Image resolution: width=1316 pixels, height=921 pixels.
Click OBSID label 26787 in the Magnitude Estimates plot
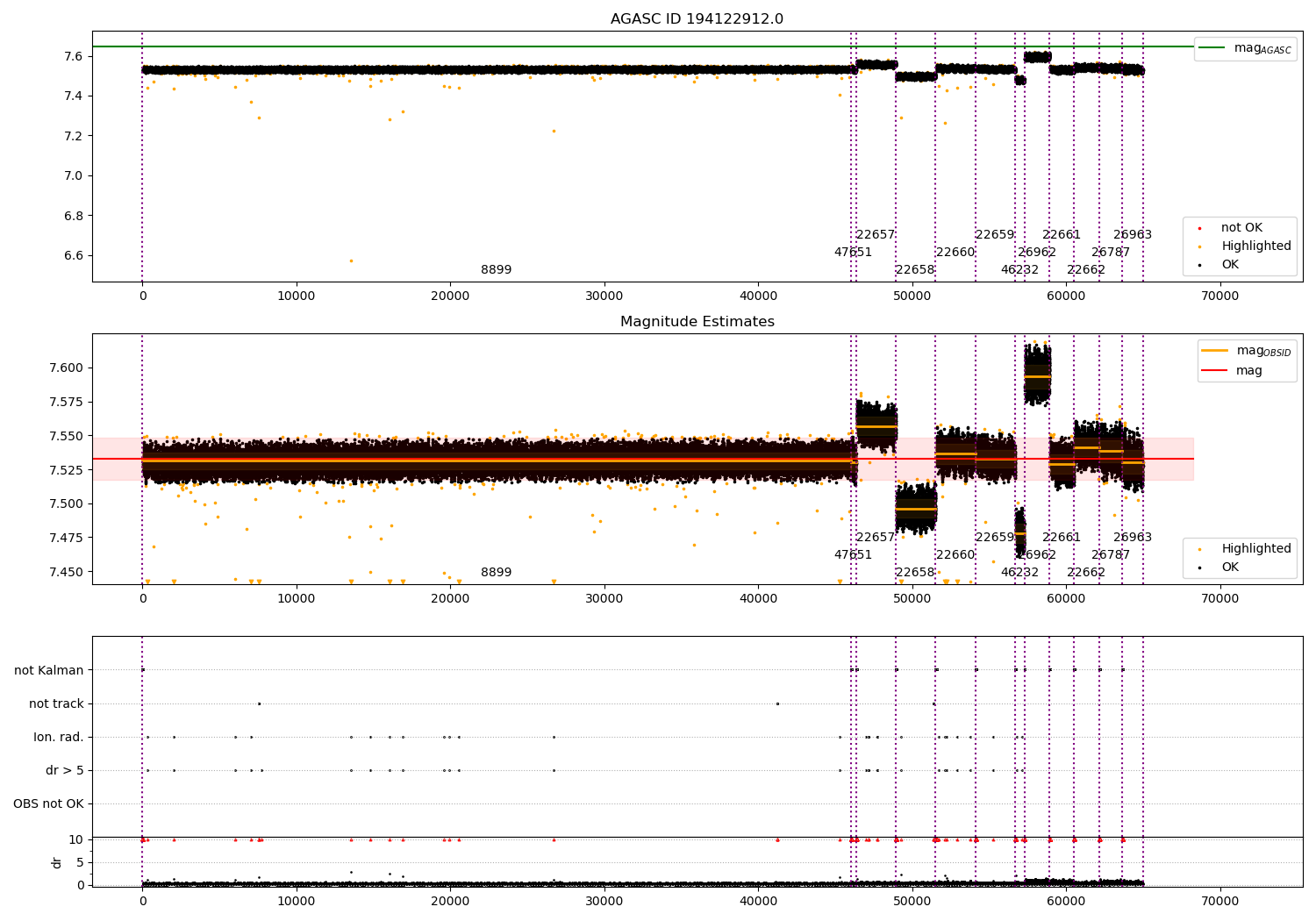pyautogui.click(x=1111, y=555)
